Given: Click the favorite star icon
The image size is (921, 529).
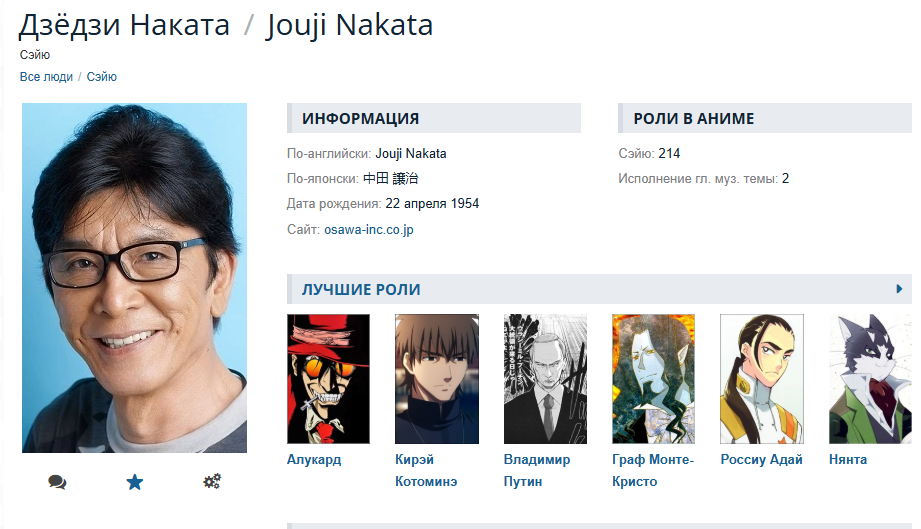Looking at the screenshot, I should pos(135,482).
